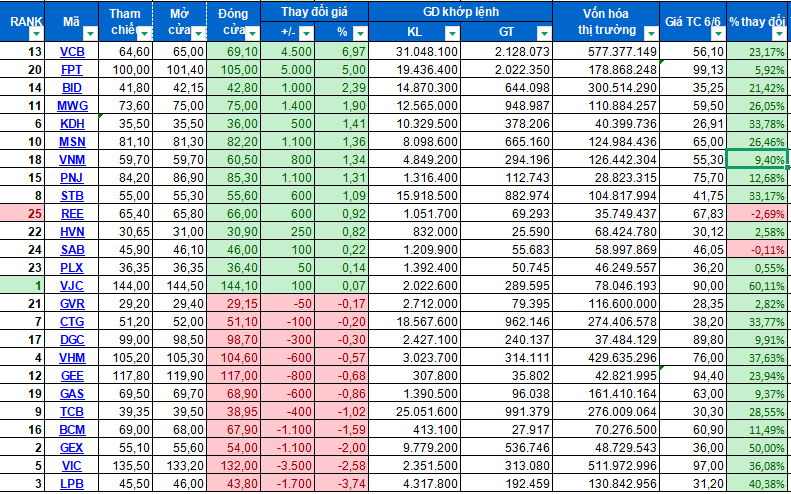Screen dimensions: 791x494
Task: Open the REE ticker link
Action: click(72, 214)
